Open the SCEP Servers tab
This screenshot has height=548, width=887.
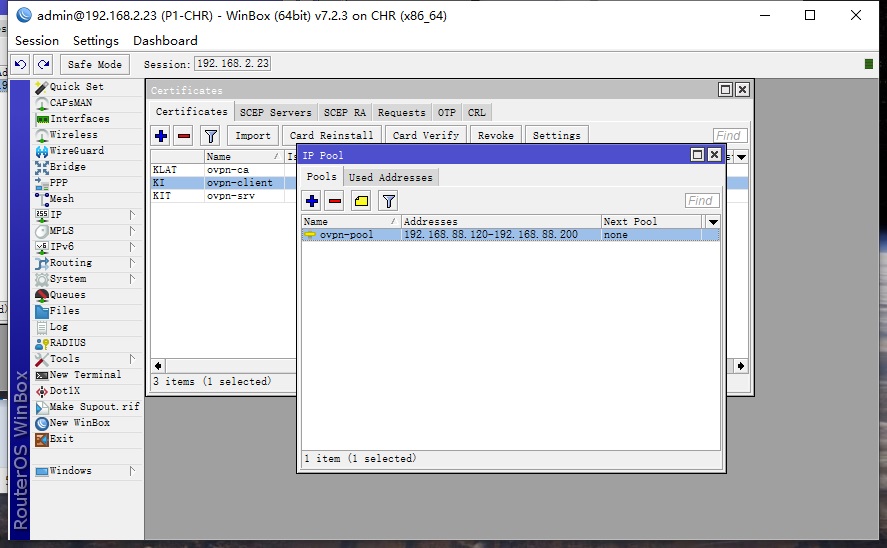[275, 113]
